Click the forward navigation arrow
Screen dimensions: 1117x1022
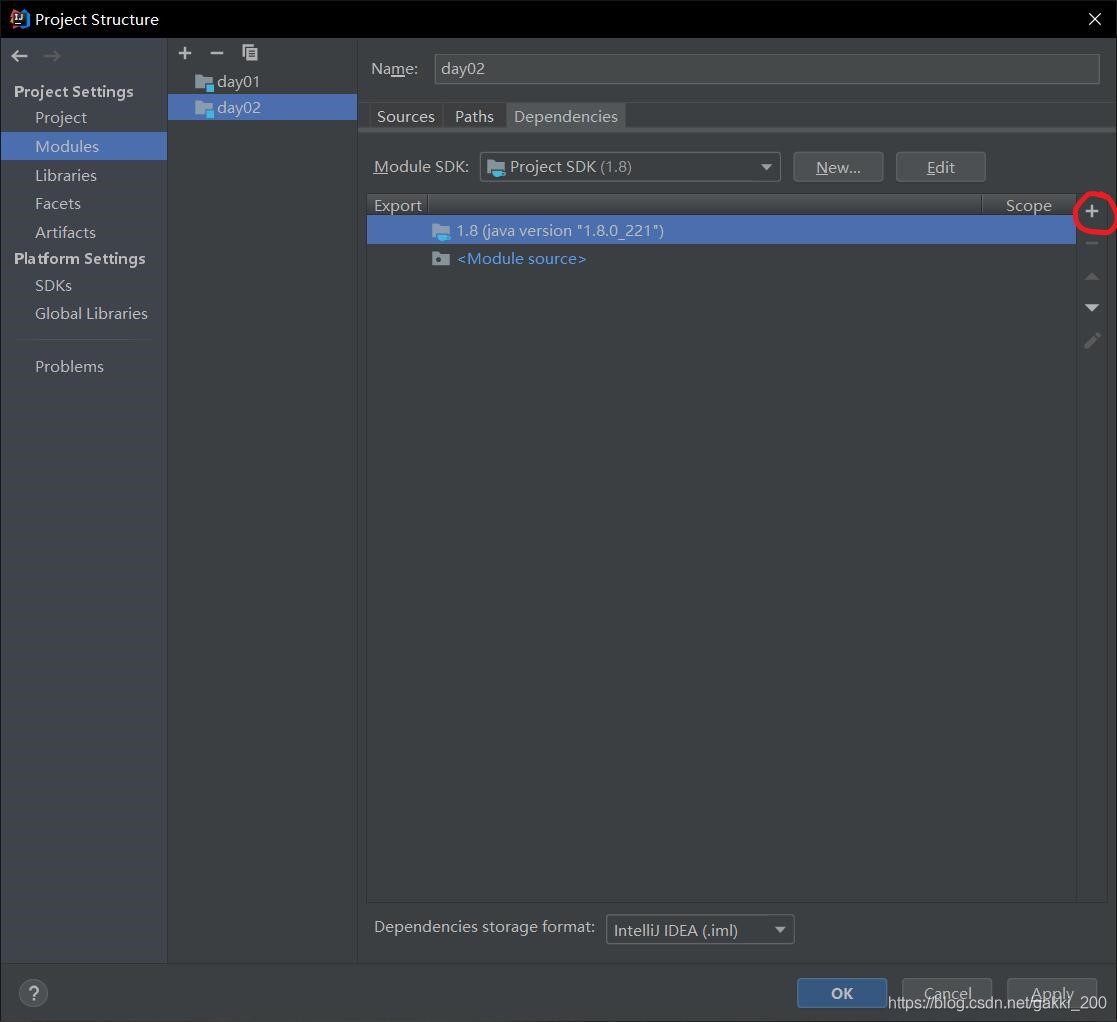[x=52, y=56]
